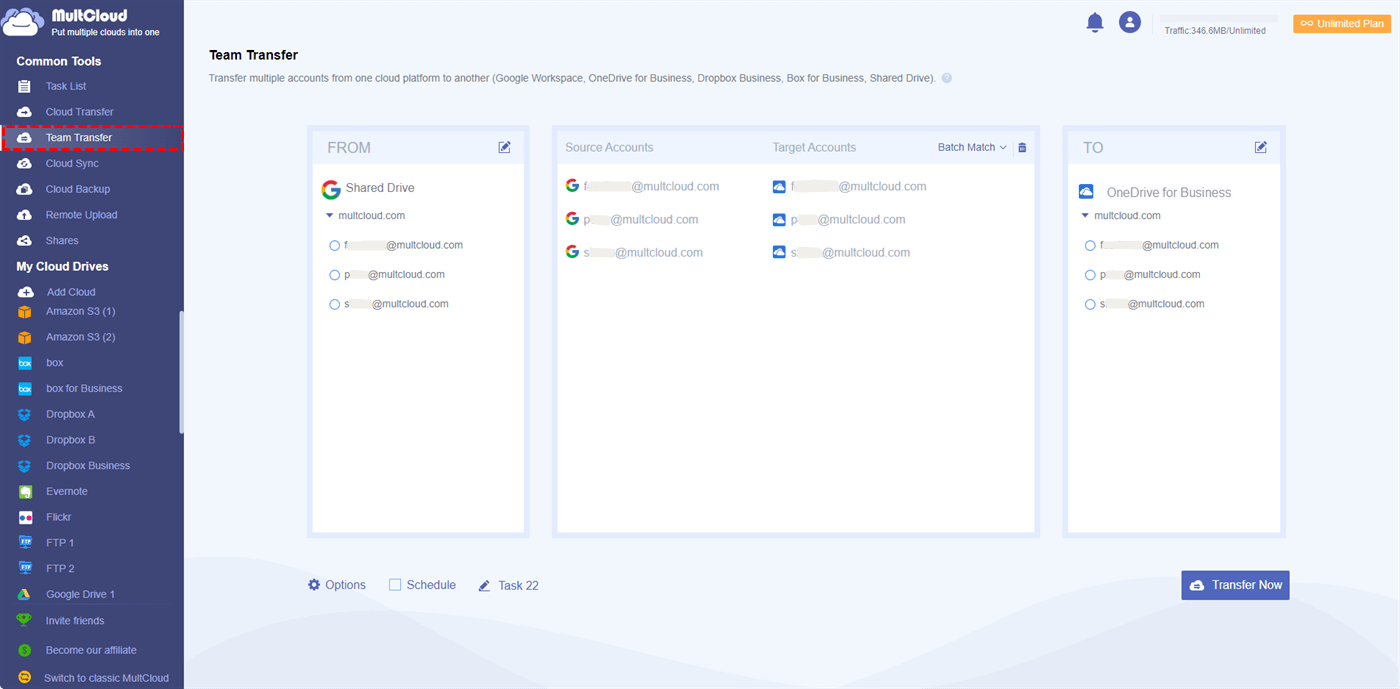Collapse multcloud.com domain in FROM panel
This screenshot has width=1400, height=689.
coord(329,216)
